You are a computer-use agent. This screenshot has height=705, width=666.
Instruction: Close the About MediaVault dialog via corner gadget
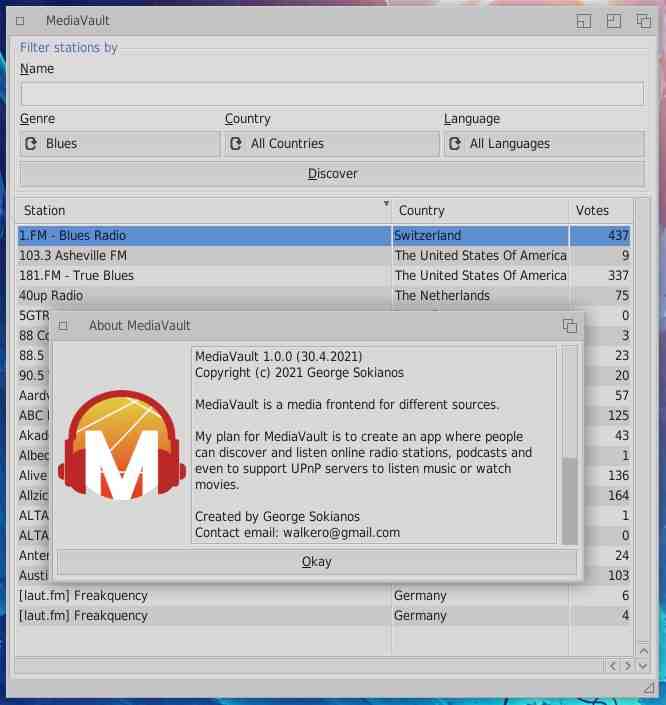click(x=64, y=325)
